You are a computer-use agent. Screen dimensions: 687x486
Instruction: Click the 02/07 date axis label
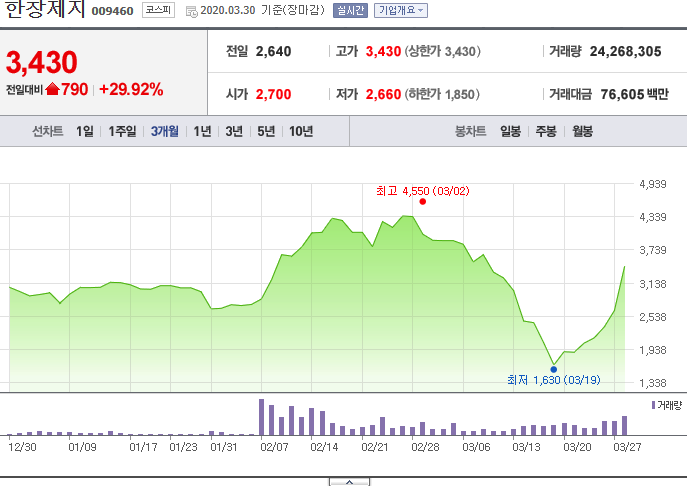coord(274,447)
